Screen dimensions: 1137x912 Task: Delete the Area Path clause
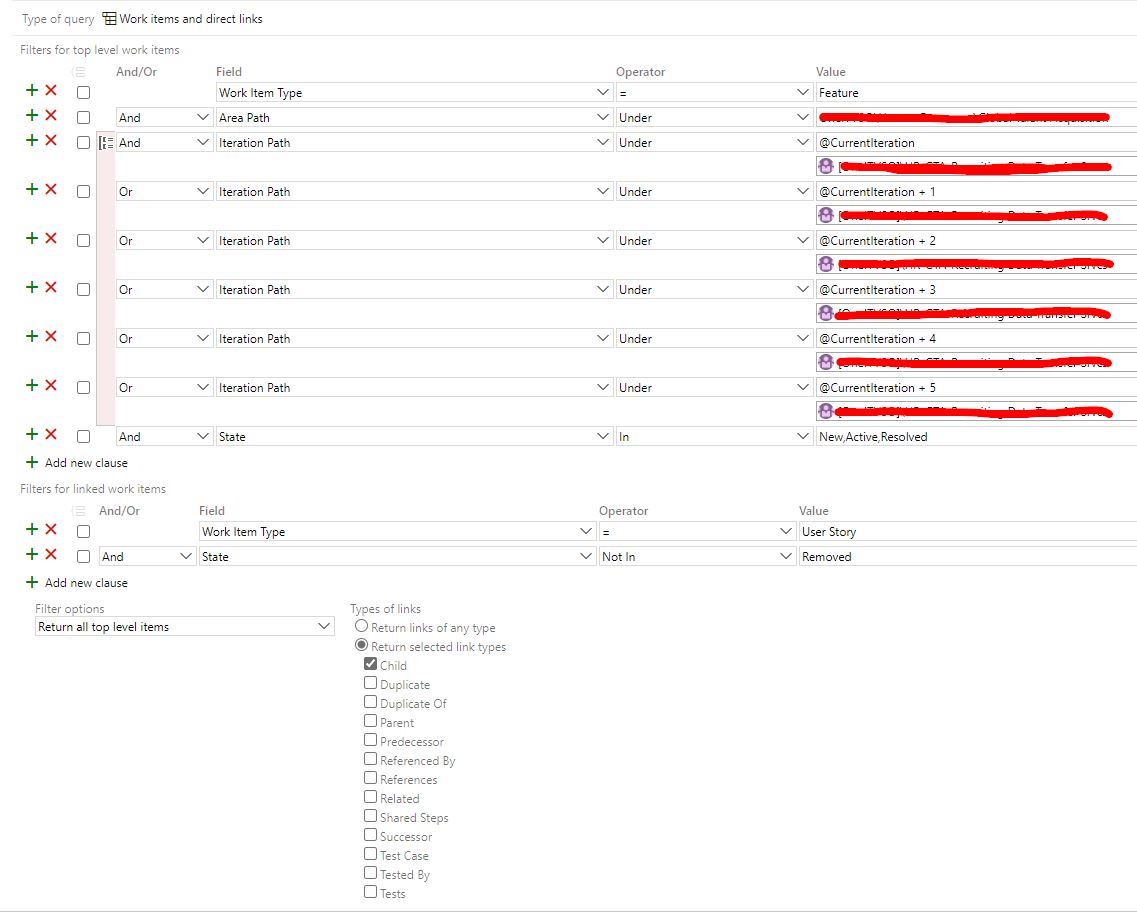click(51, 115)
